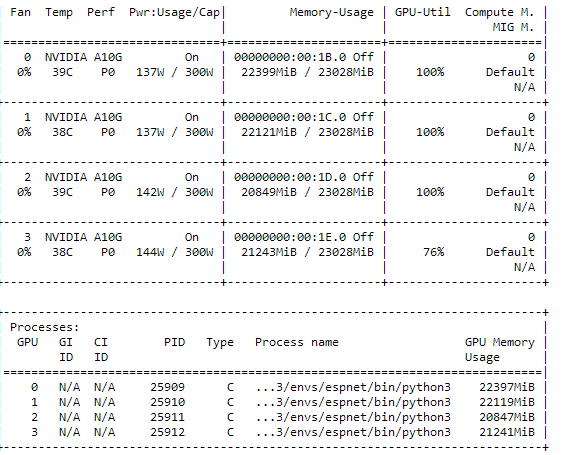Click the 'Compute M.' header text

click(499, 13)
